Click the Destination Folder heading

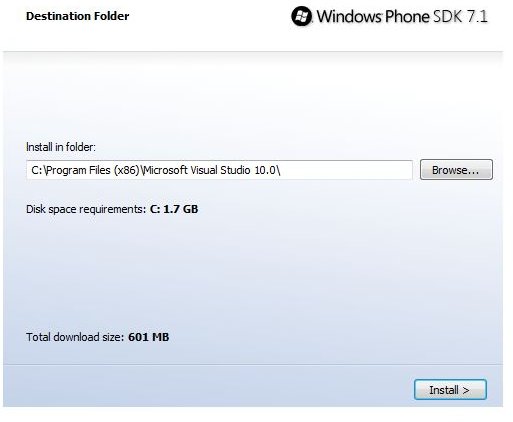pos(77,16)
